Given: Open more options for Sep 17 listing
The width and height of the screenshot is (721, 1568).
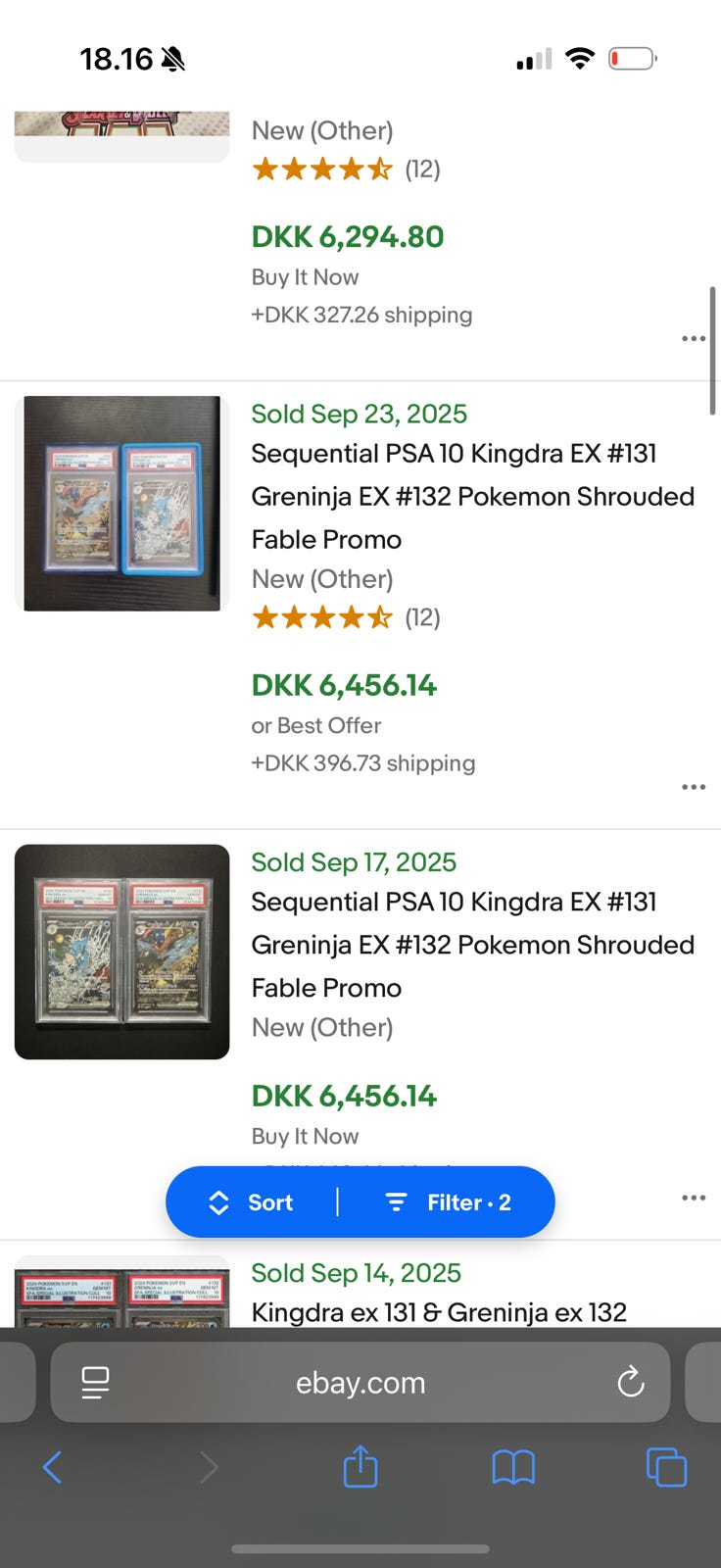Looking at the screenshot, I should [694, 1198].
